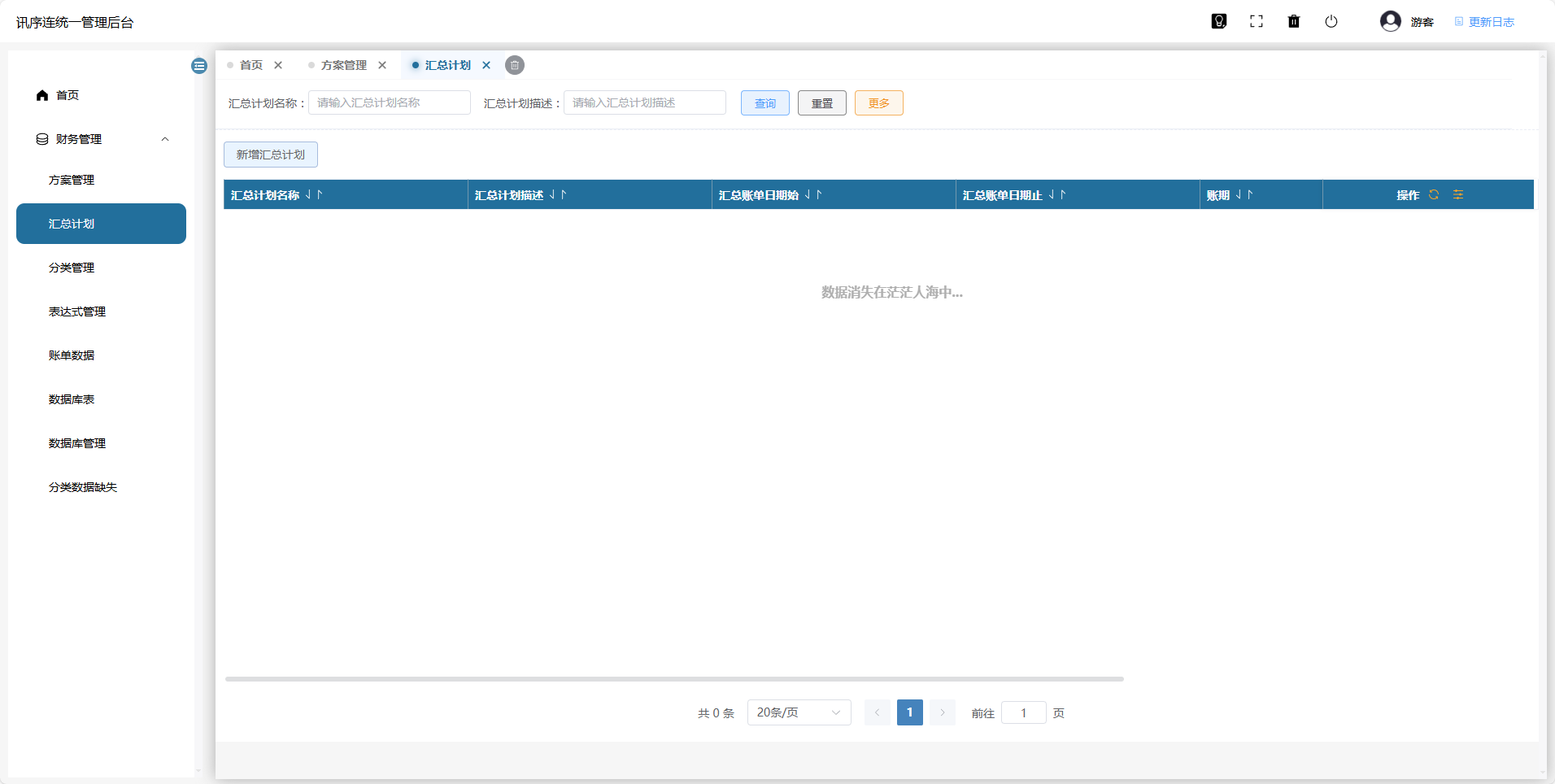The image size is (1555, 784).
Task: Switch to the 首页 tab
Action: coord(251,65)
